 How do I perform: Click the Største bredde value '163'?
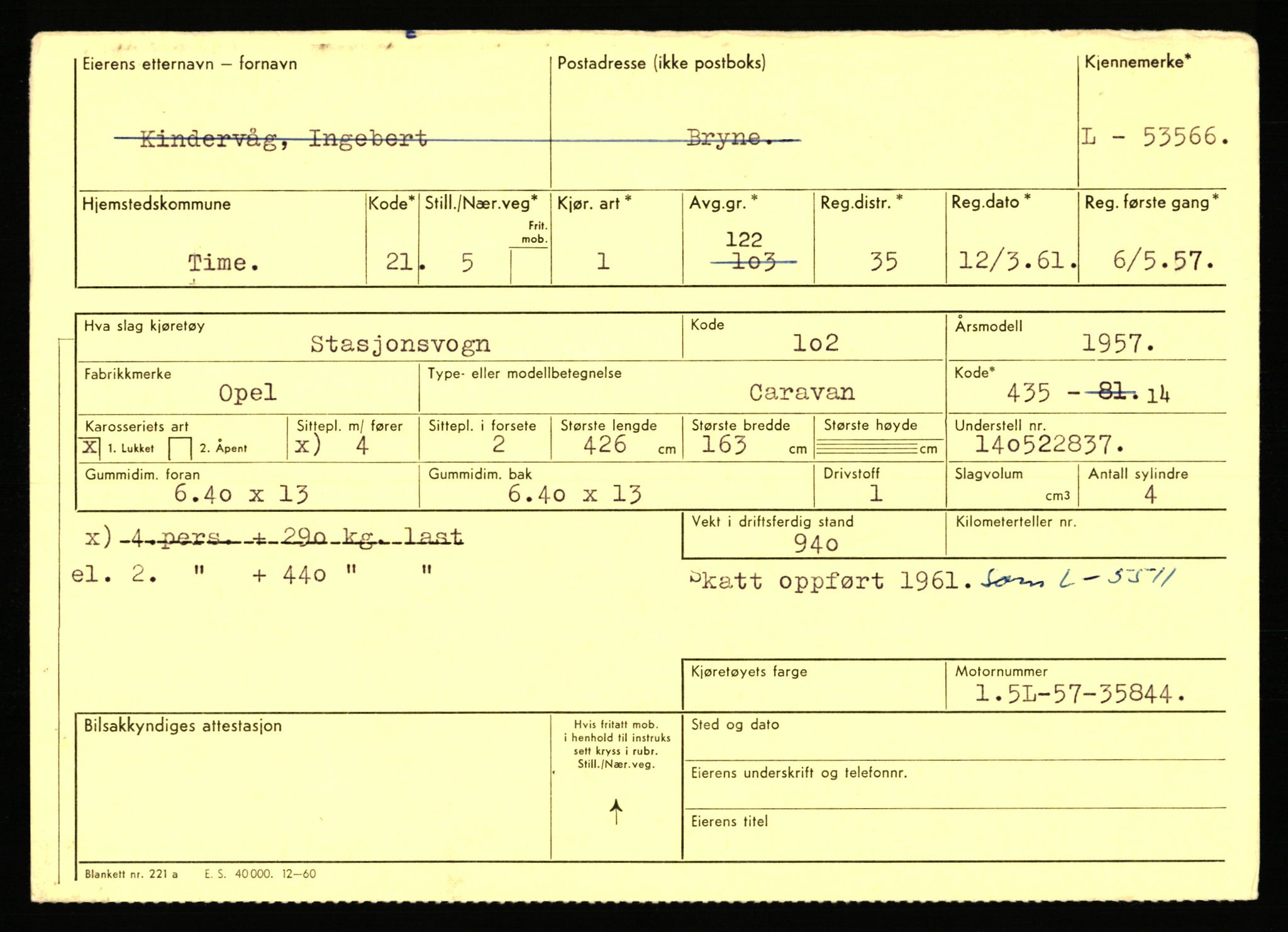pyautogui.click(x=724, y=445)
